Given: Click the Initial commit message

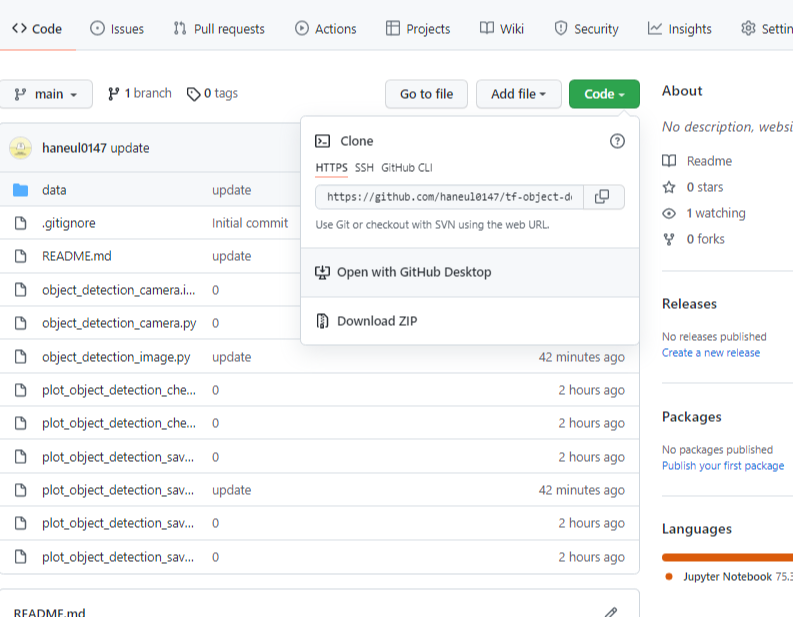Looking at the screenshot, I should [x=250, y=223].
